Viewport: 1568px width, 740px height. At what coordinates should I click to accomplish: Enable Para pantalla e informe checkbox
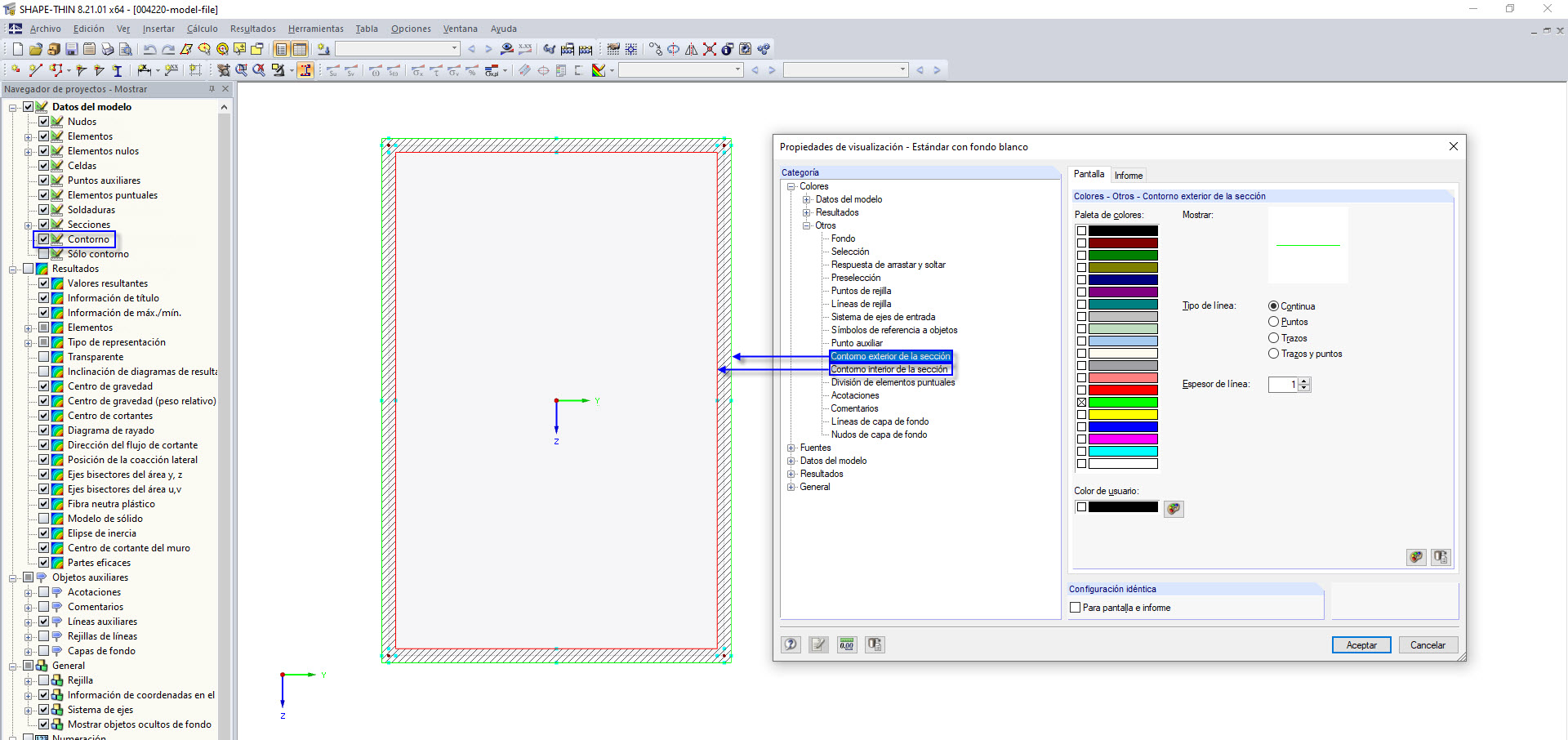click(x=1076, y=608)
